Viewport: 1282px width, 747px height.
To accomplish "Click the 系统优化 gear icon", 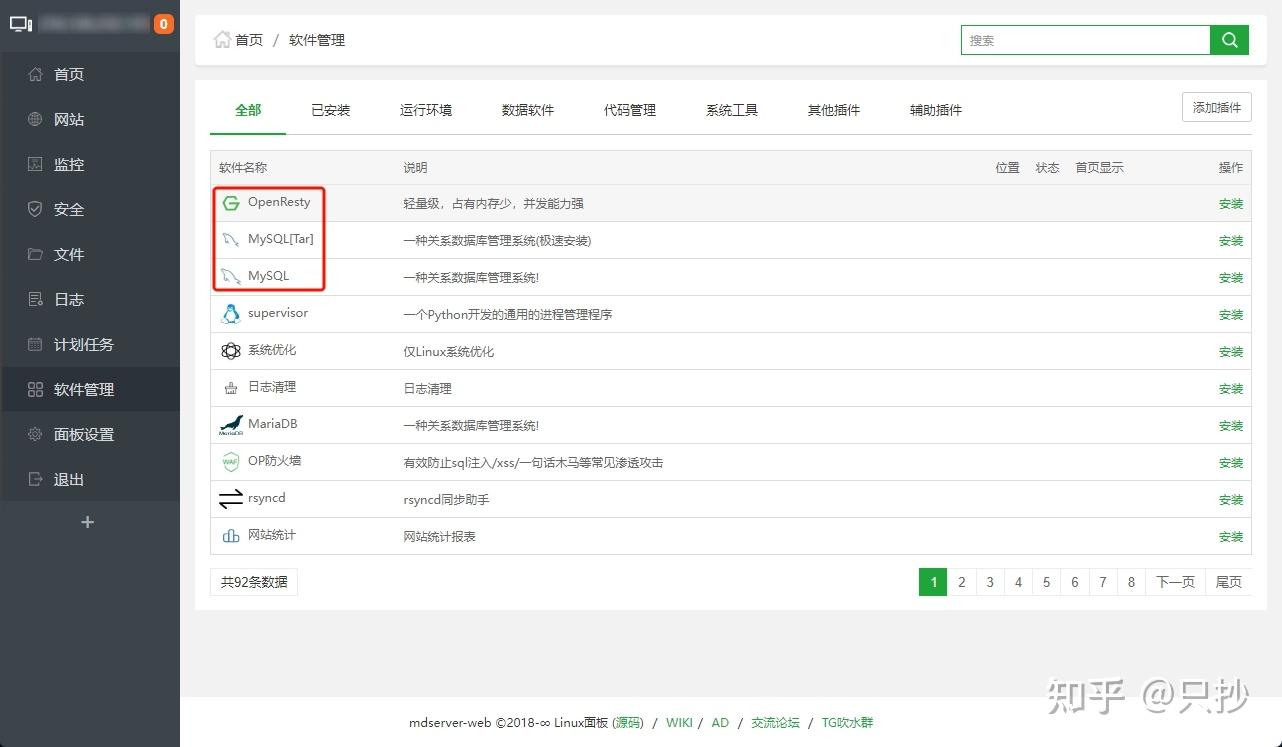I will 230,350.
